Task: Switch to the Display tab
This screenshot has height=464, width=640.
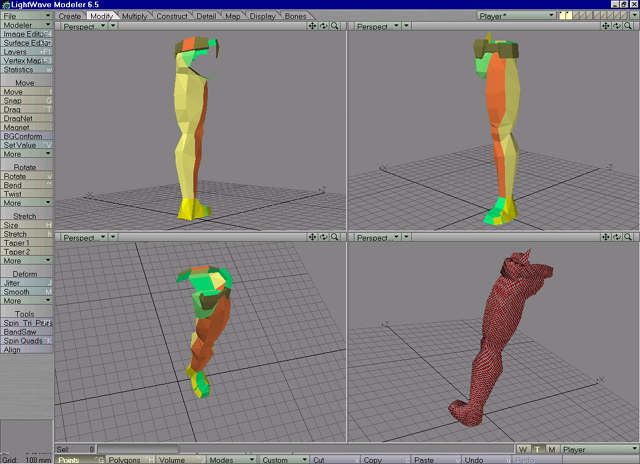Action: click(262, 16)
